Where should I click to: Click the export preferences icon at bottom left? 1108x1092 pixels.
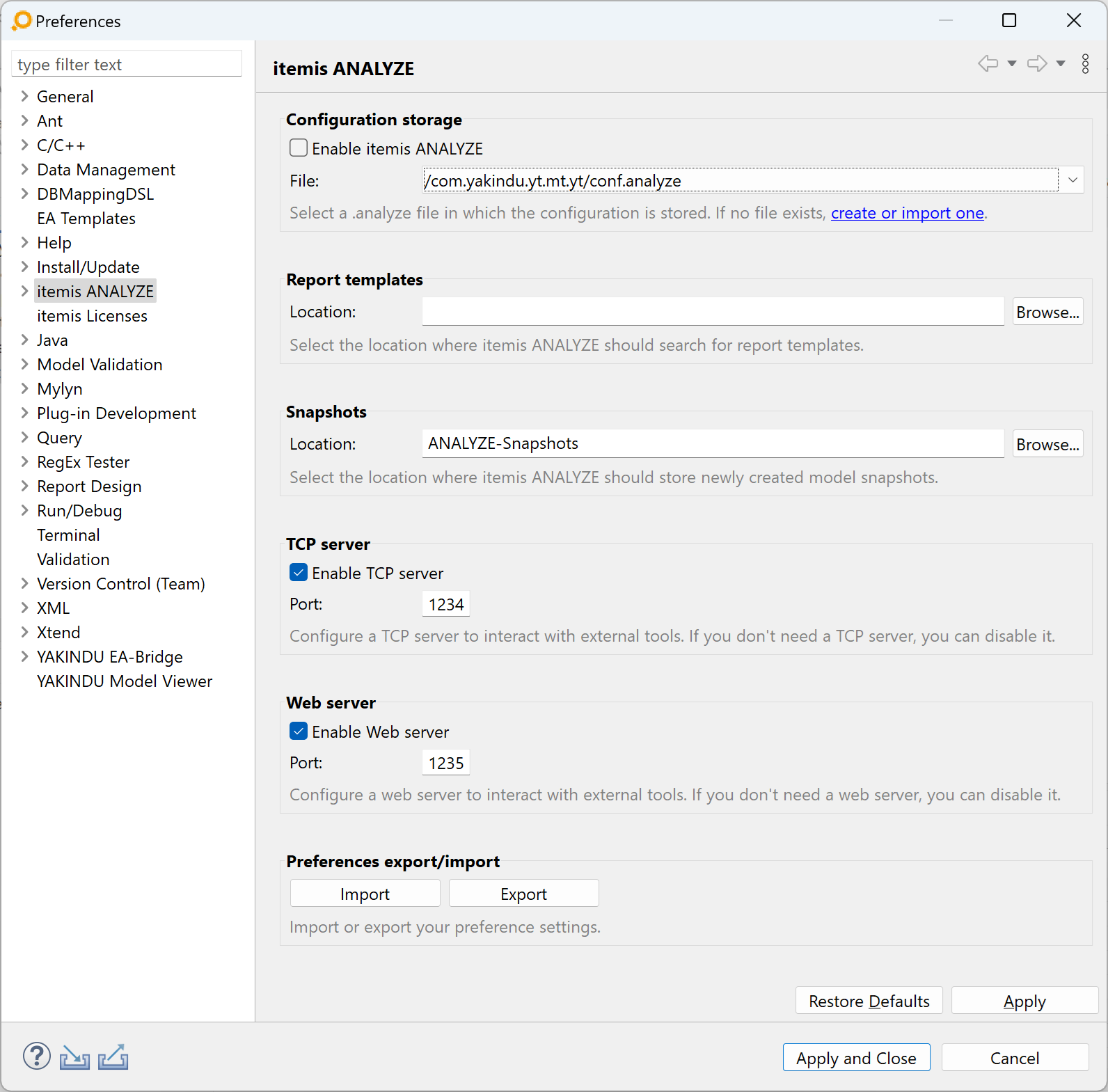pos(113,1057)
